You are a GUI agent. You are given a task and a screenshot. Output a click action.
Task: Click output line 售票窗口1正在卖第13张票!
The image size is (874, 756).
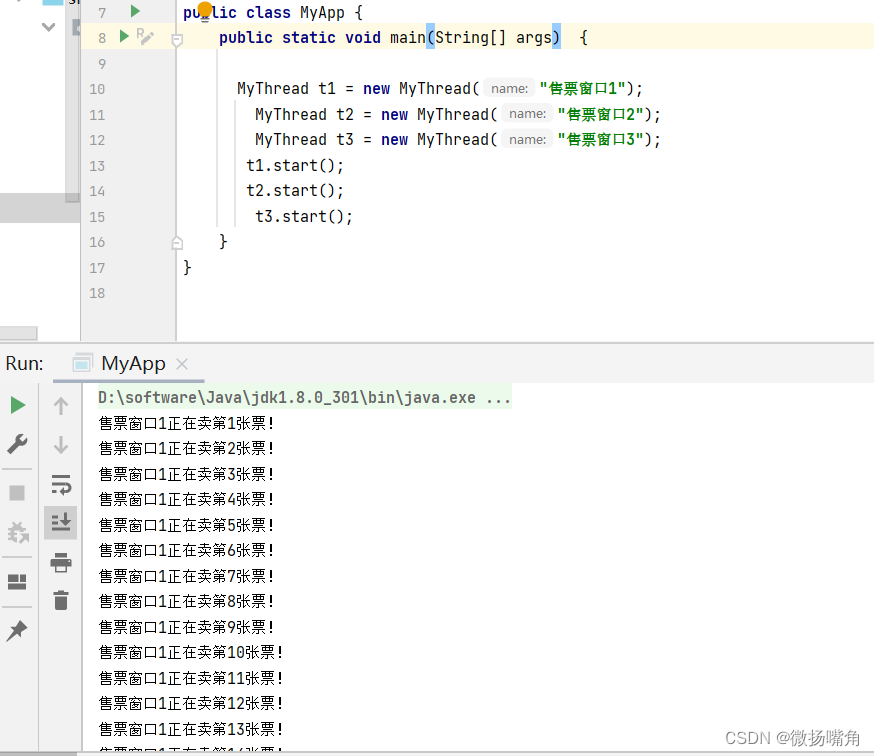[x=191, y=729]
